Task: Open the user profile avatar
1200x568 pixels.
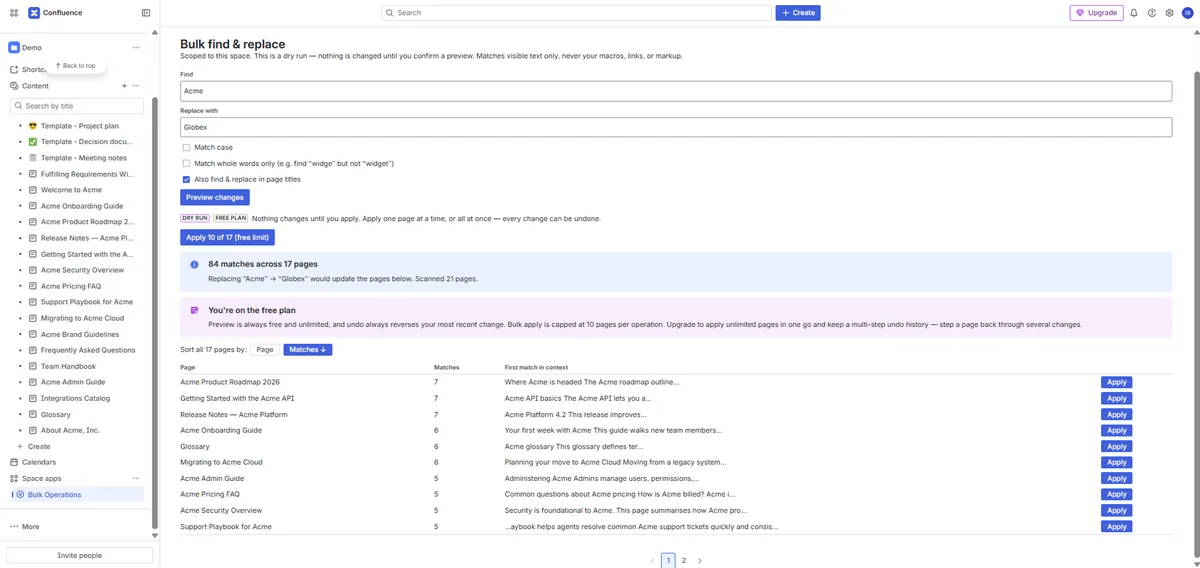Action: [1187, 13]
